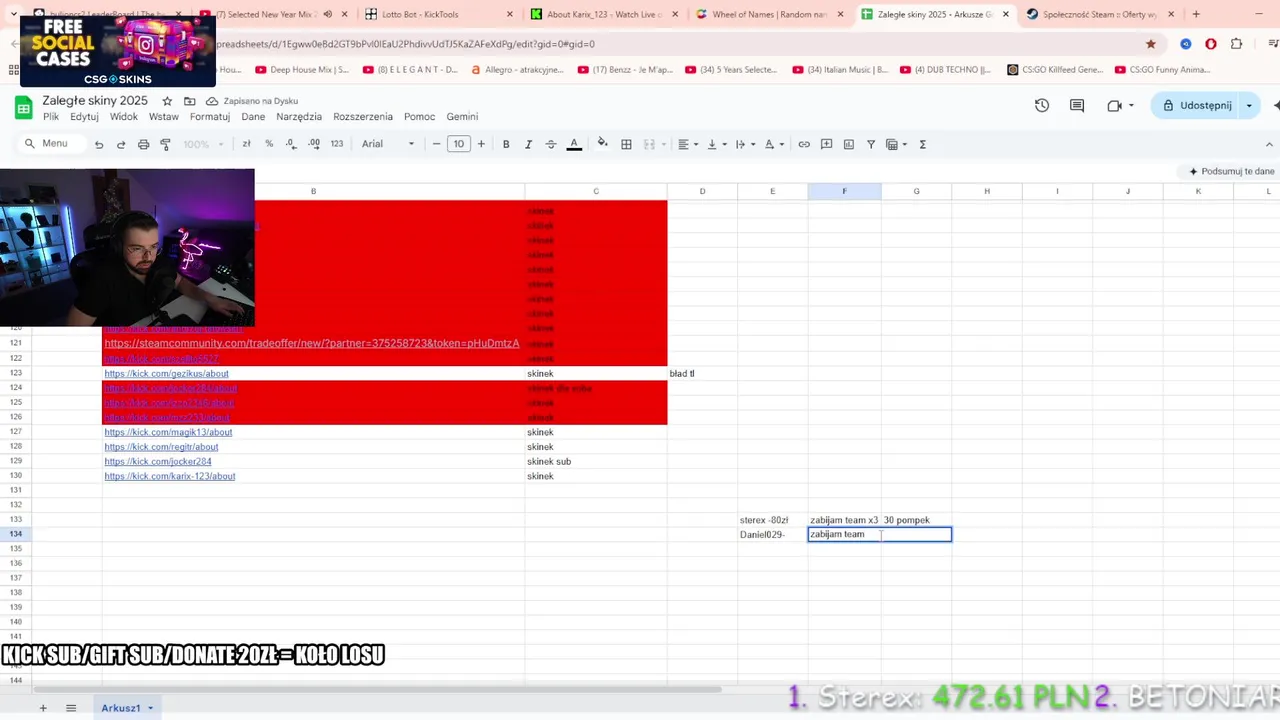
Task: Open the Narzędzia menu
Action: click(x=299, y=116)
